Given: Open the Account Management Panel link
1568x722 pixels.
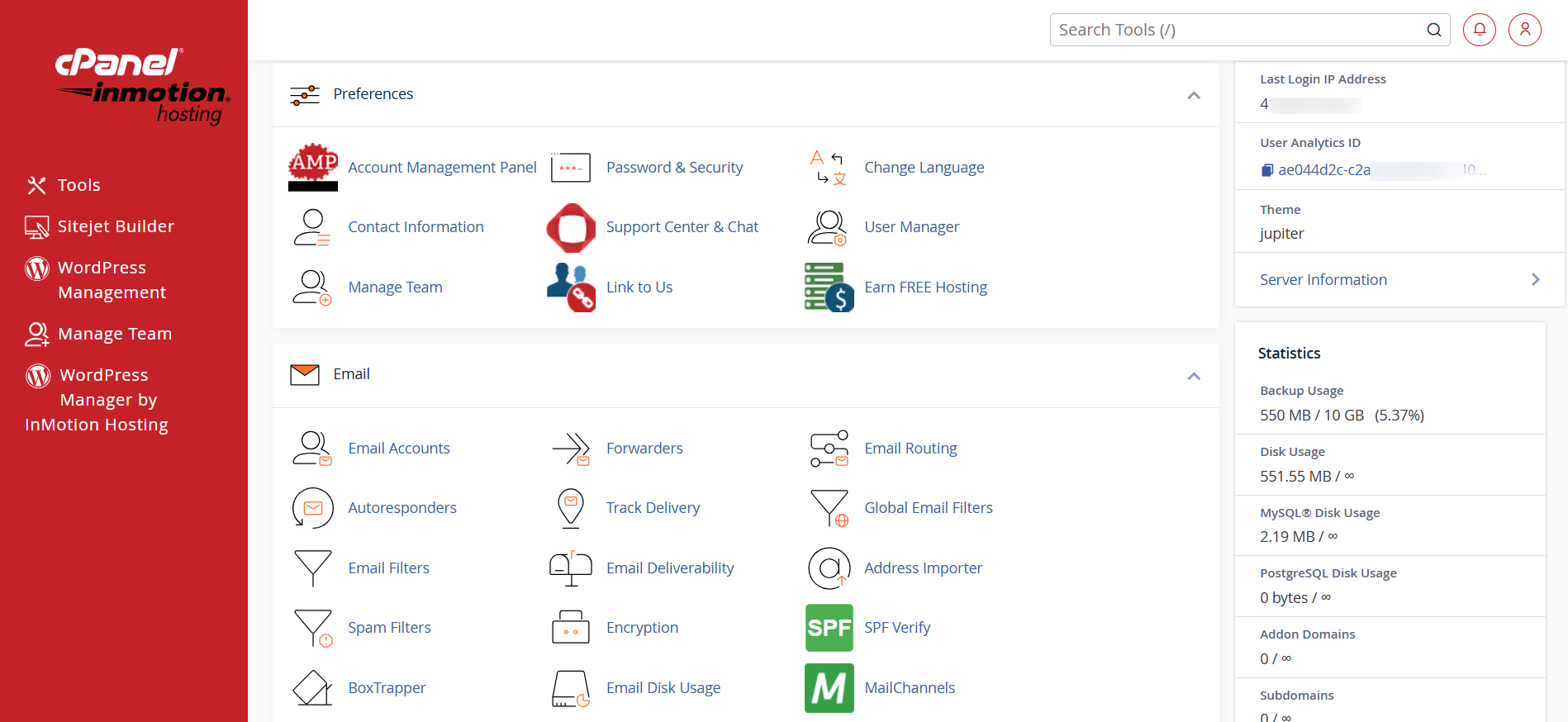Looking at the screenshot, I should point(442,168).
